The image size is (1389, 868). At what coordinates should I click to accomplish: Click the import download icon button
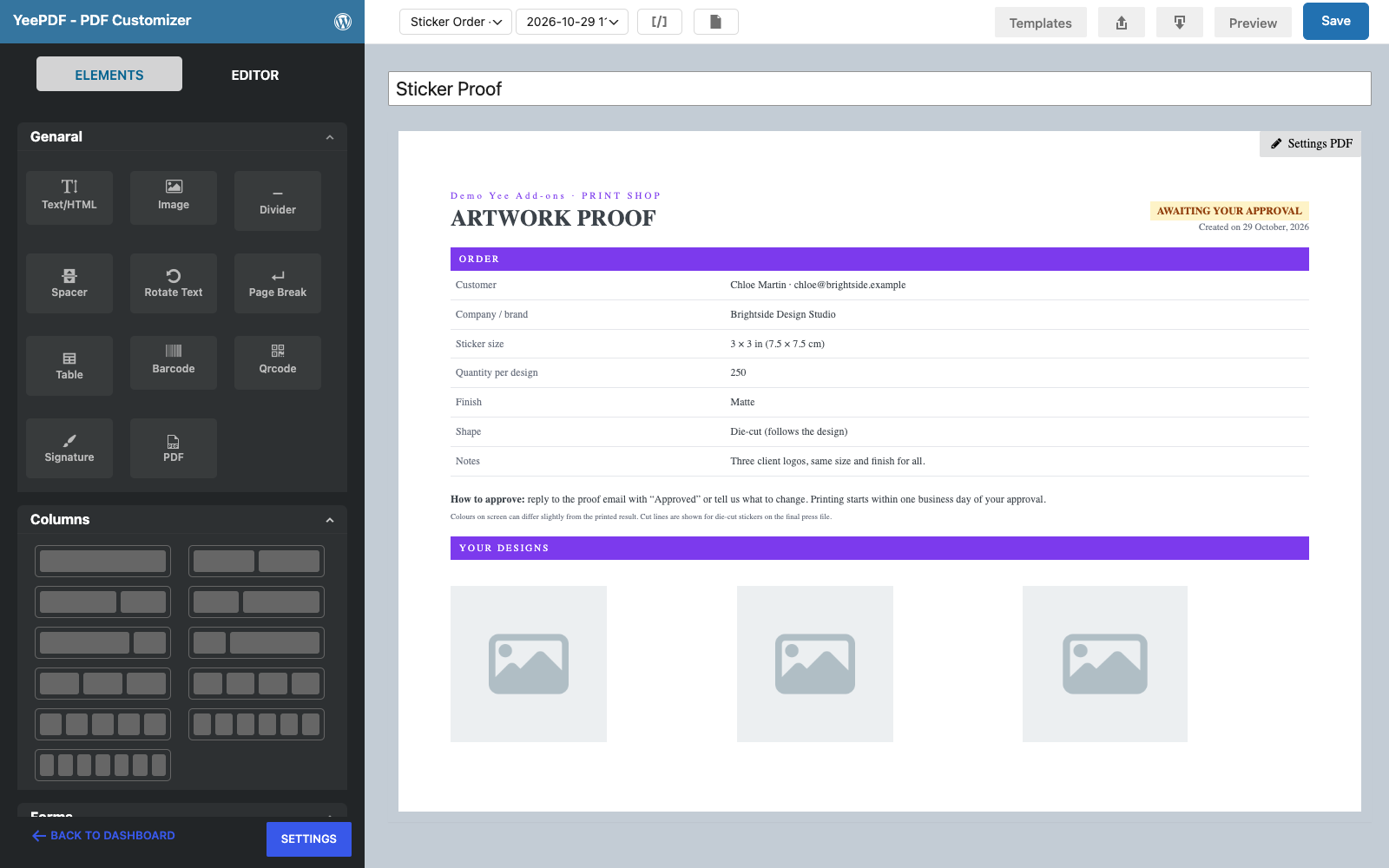coord(1180,23)
